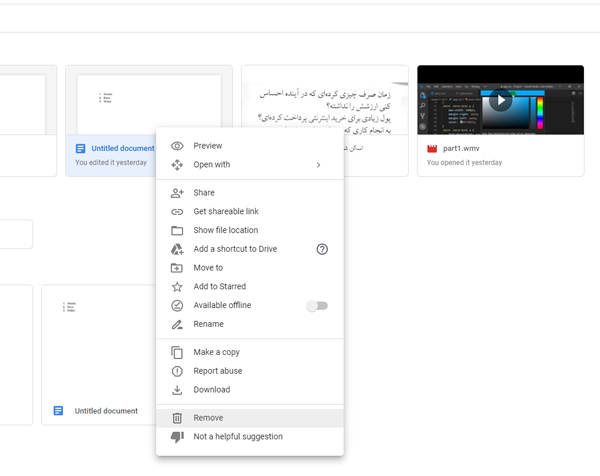Image resolution: width=600 pixels, height=476 pixels.
Task: Click the Drive shortcut icon
Action: [x=177, y=249]
